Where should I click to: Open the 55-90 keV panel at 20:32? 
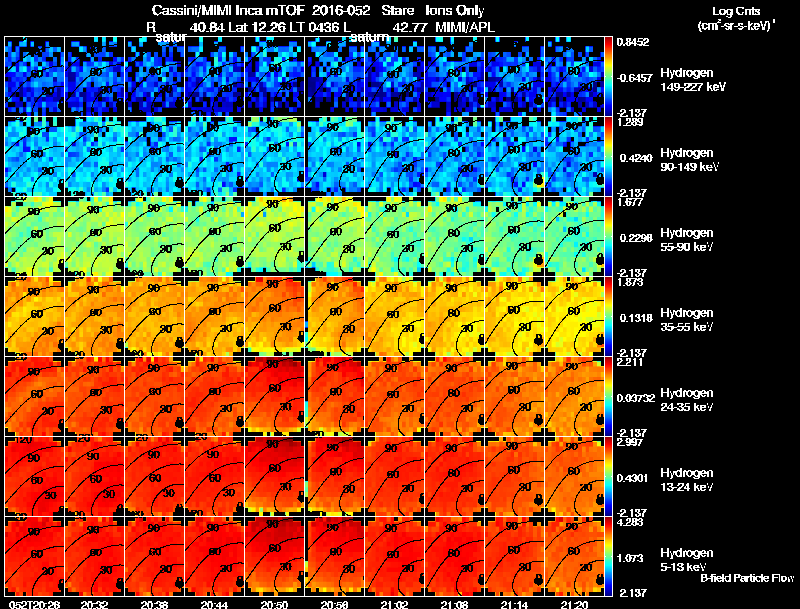click(94, 237)
